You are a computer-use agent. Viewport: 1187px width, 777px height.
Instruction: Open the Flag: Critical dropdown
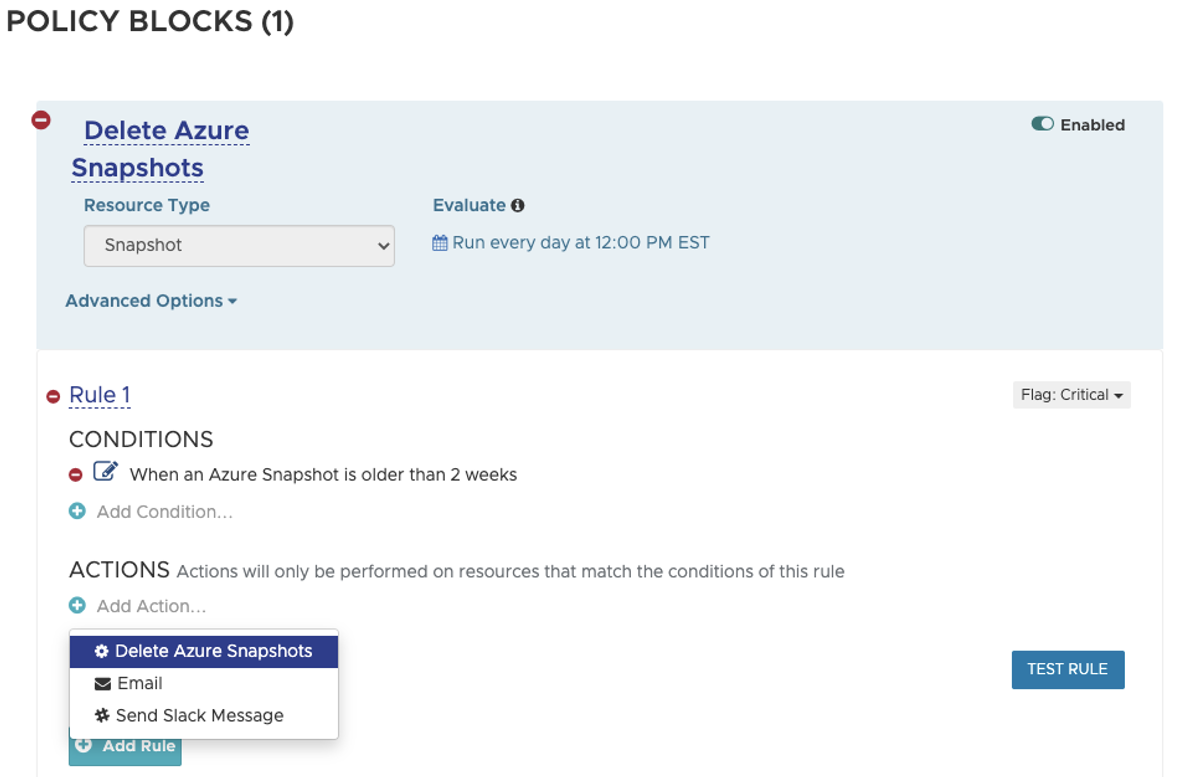1071,394
